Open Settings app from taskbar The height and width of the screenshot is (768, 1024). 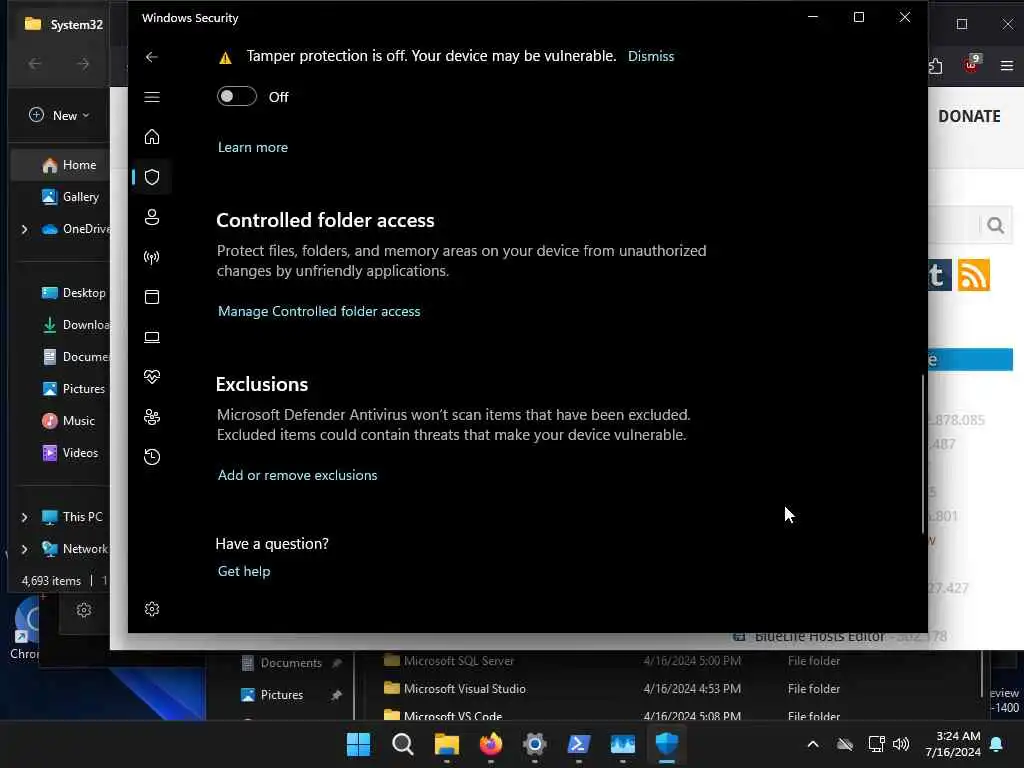[534, 744]
